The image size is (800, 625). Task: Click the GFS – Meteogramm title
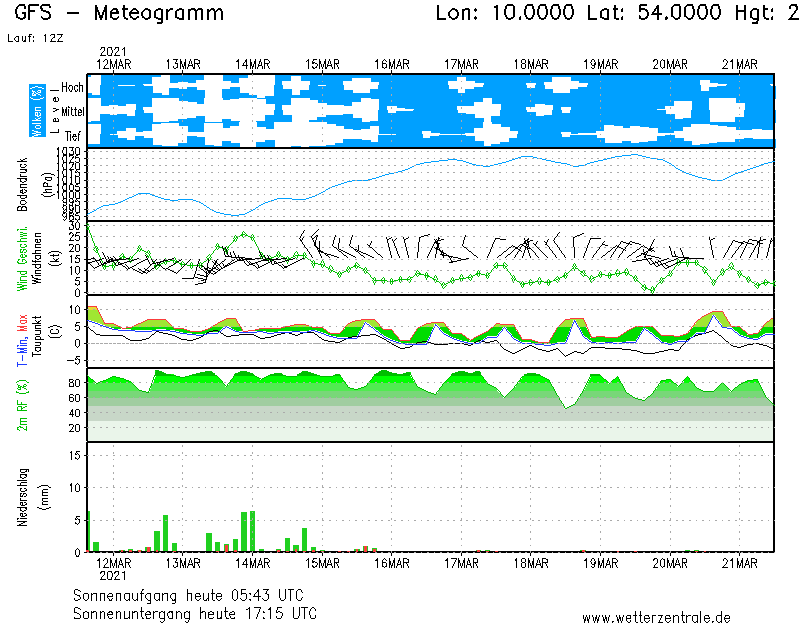pyautogui.click(x=119, y=13)
